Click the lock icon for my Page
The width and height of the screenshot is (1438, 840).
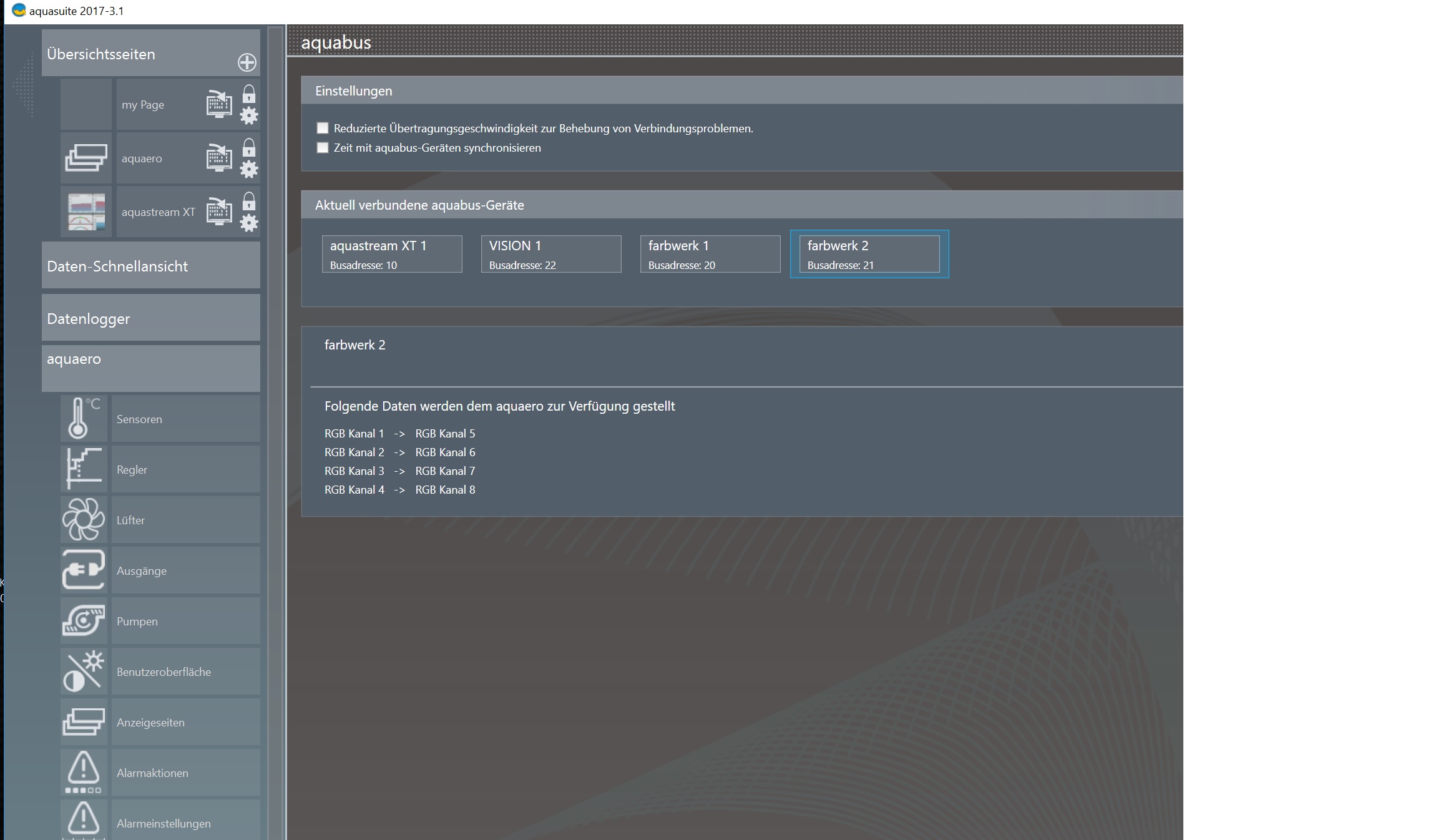click(248, 94)
